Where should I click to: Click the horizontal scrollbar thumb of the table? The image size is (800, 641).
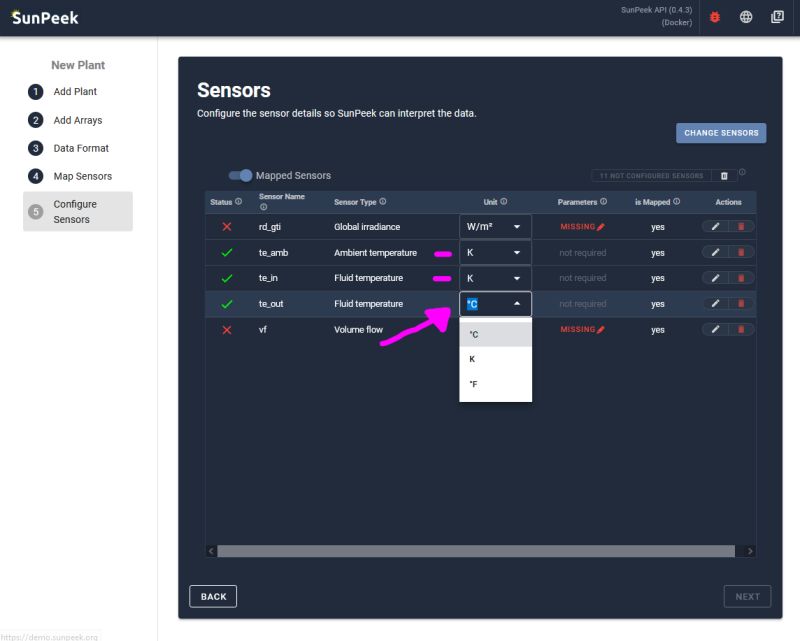pos(476,551)
